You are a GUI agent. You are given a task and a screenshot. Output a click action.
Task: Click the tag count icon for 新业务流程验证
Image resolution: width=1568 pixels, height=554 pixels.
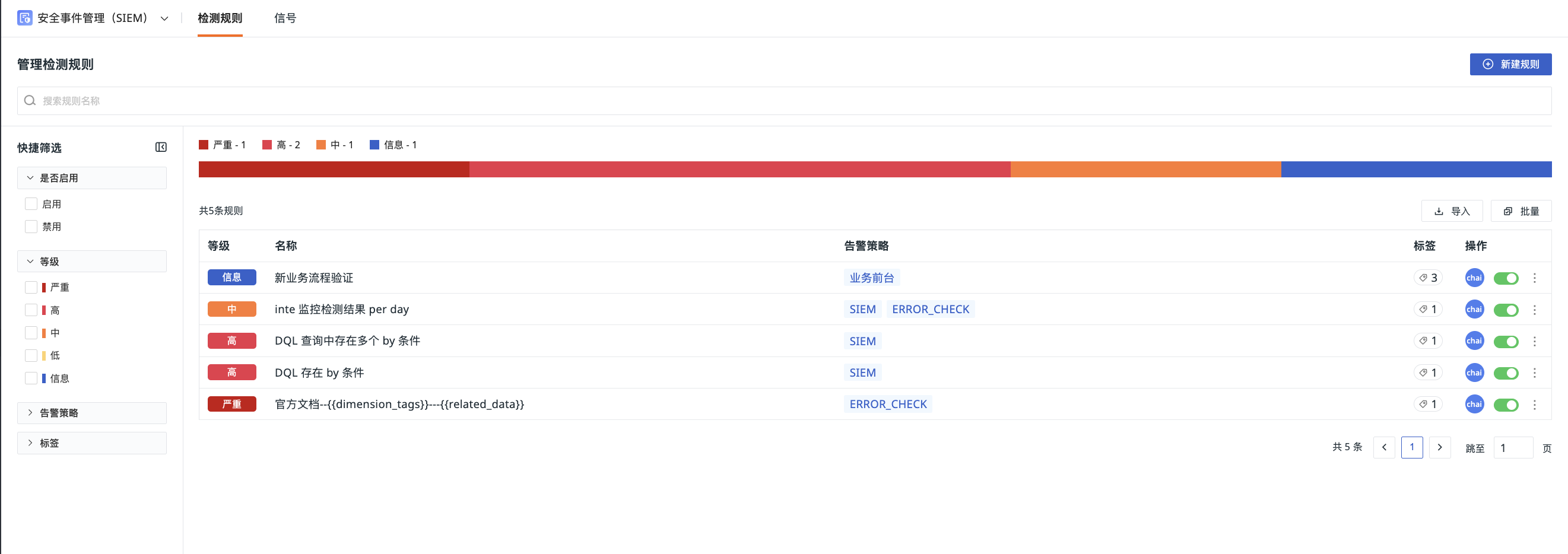(1427, 278)
